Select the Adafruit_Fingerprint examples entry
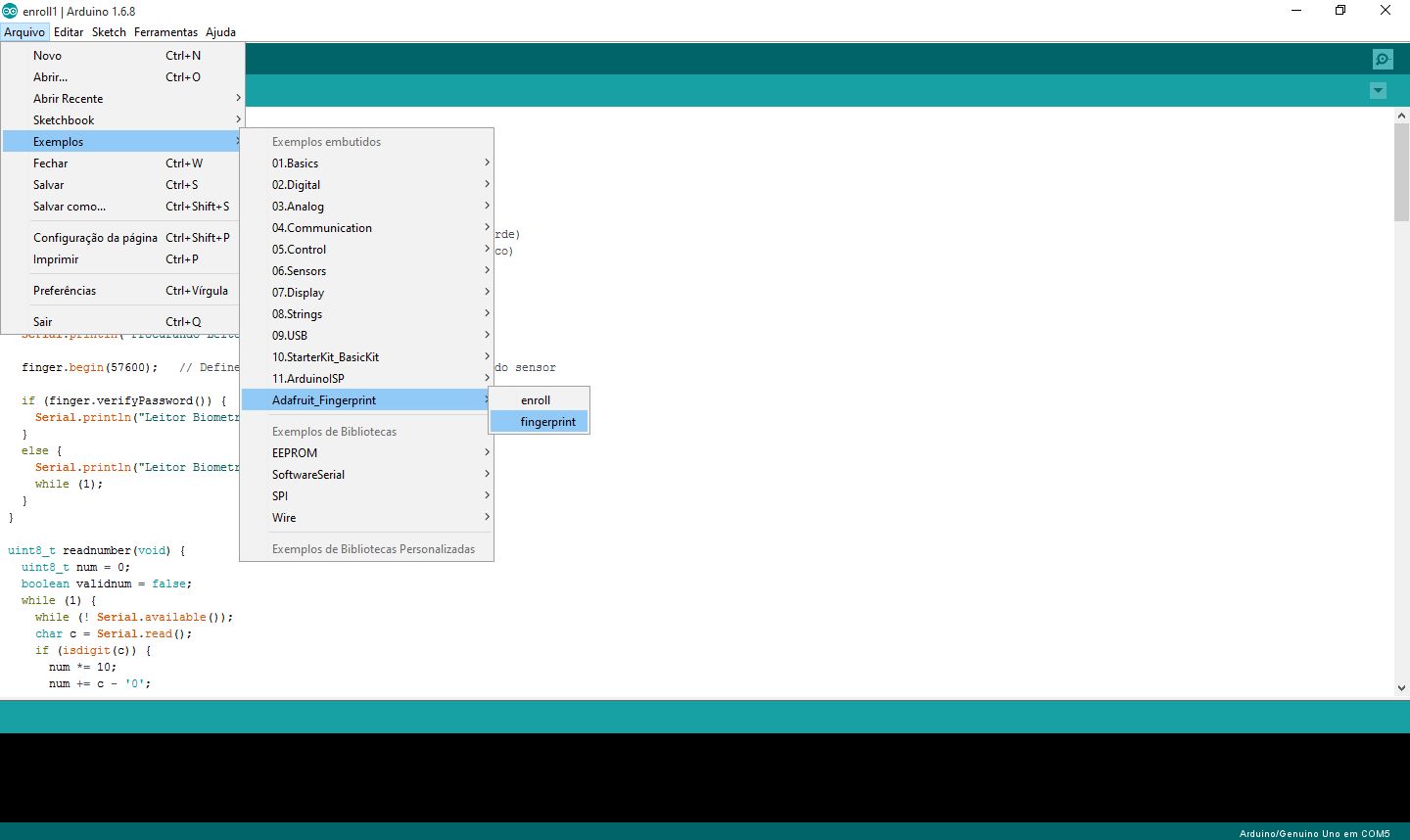Viewport: 1410px width, 840px height. point(366,400)
